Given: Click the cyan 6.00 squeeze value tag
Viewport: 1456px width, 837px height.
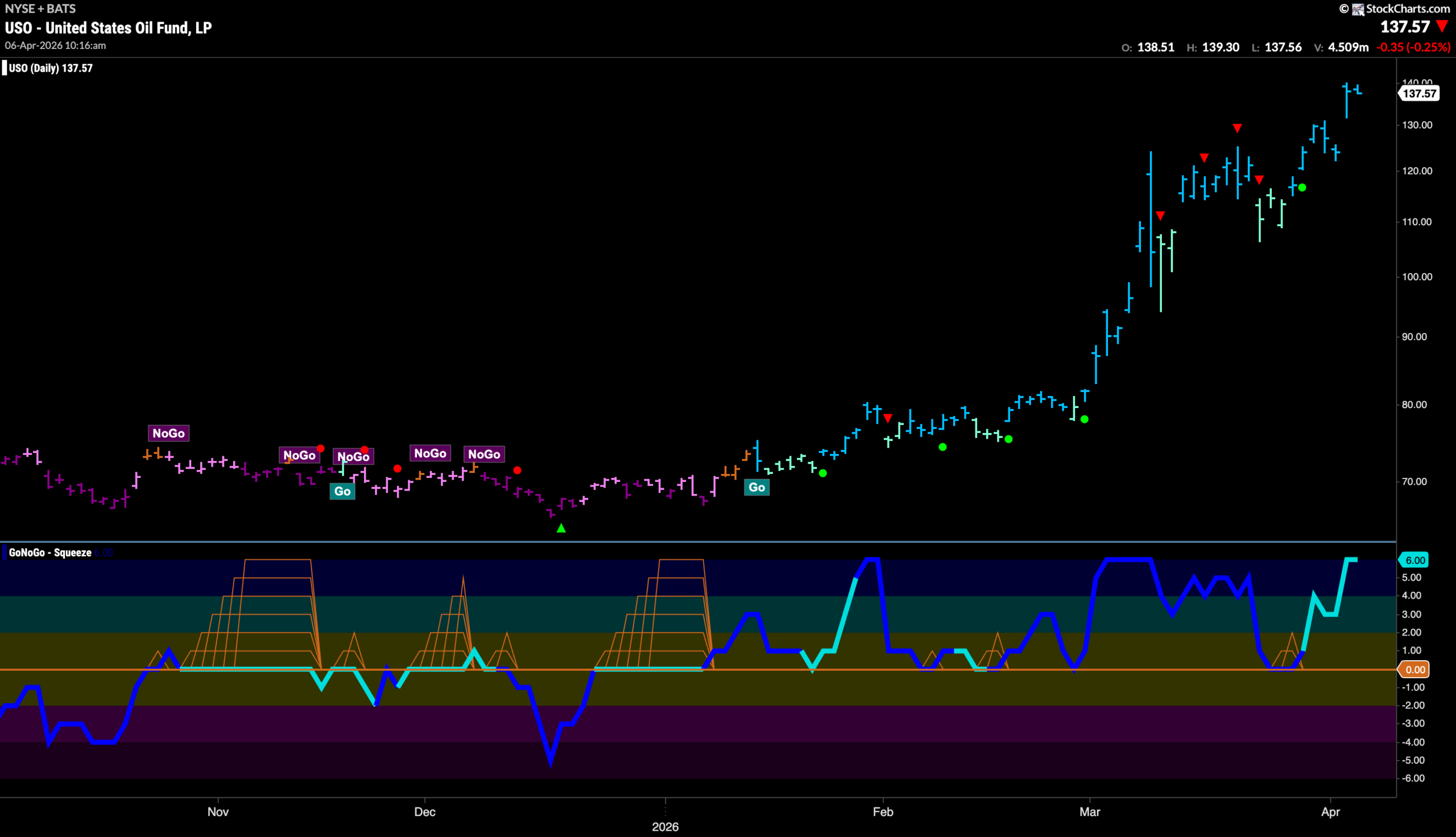Looking at the screenshot, I should [1414, 560].
